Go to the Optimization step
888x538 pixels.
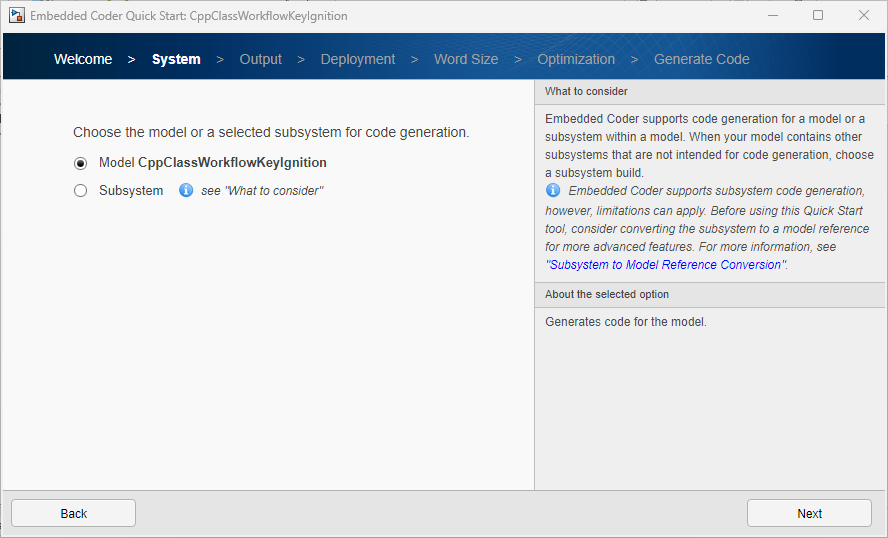click(576, 59)
